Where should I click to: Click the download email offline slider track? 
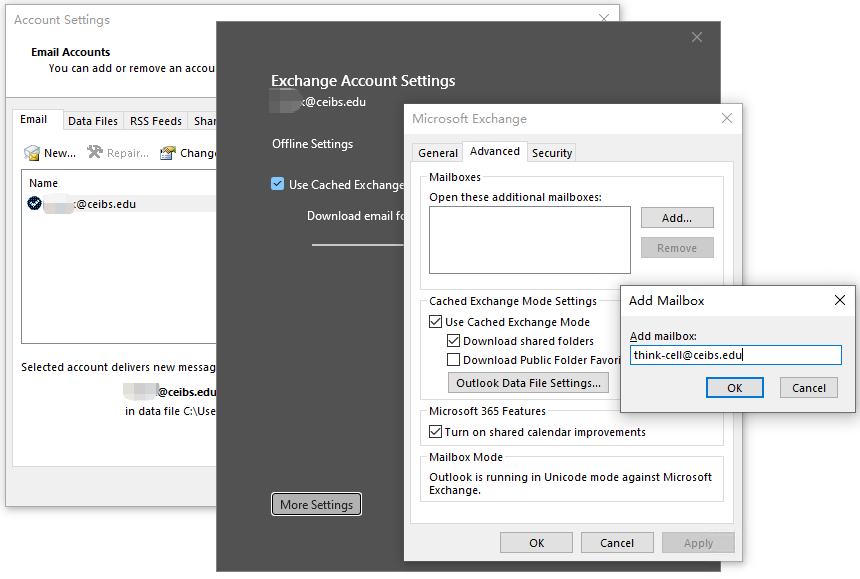click(x=357, y=244)
